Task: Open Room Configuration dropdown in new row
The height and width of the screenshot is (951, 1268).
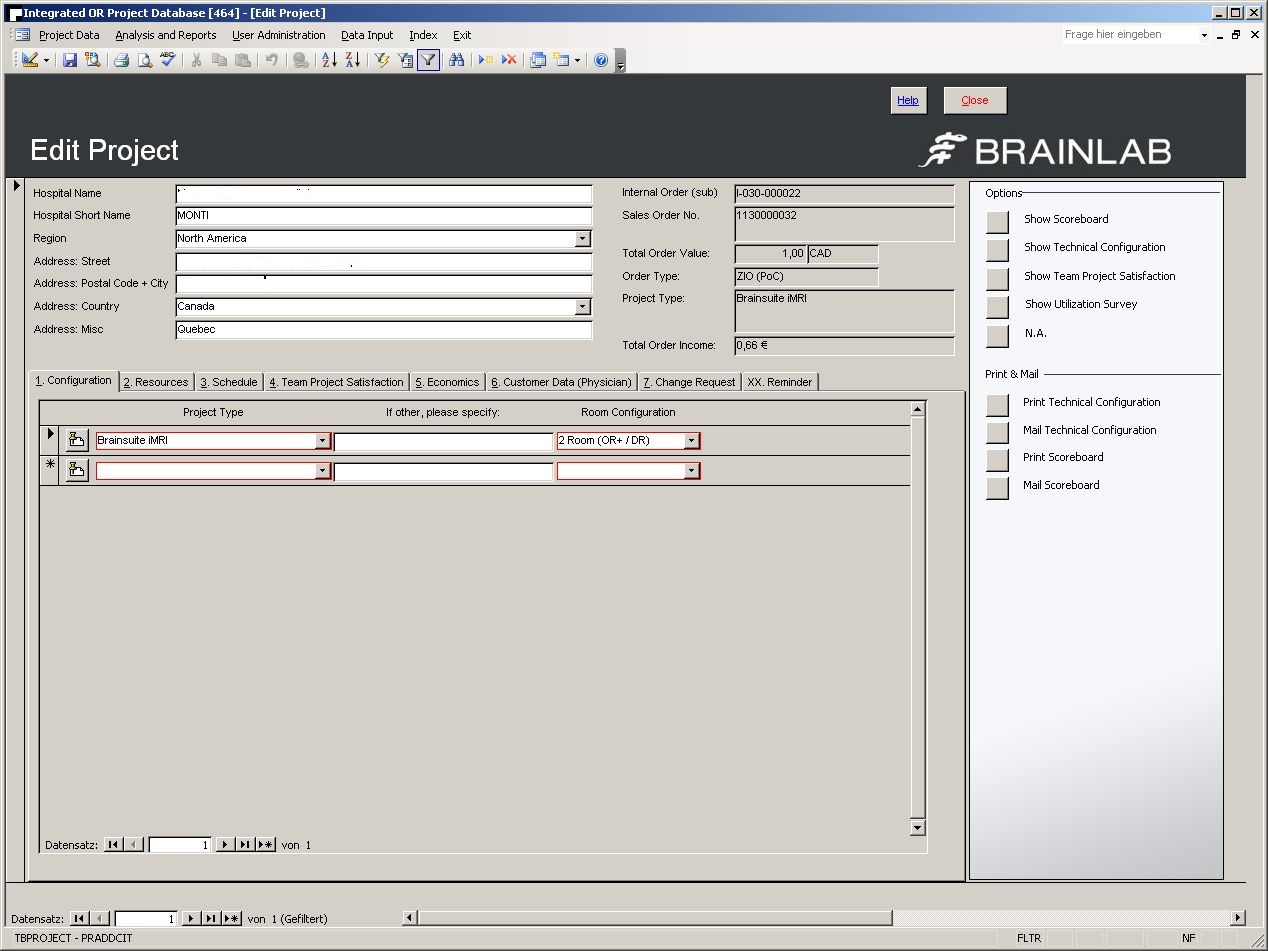Action: coord(691,471)
